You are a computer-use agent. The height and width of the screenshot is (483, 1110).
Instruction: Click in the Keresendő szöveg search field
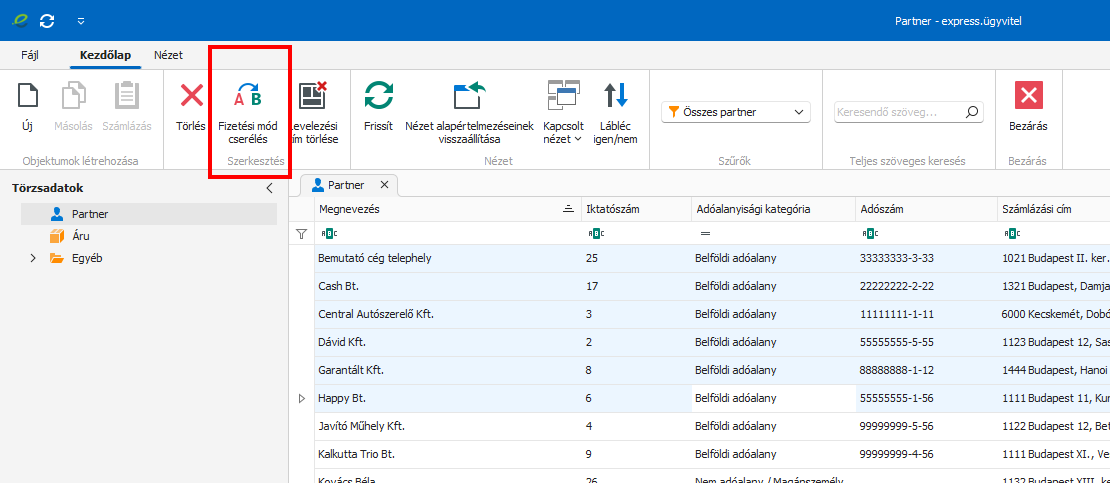[898, 112]
